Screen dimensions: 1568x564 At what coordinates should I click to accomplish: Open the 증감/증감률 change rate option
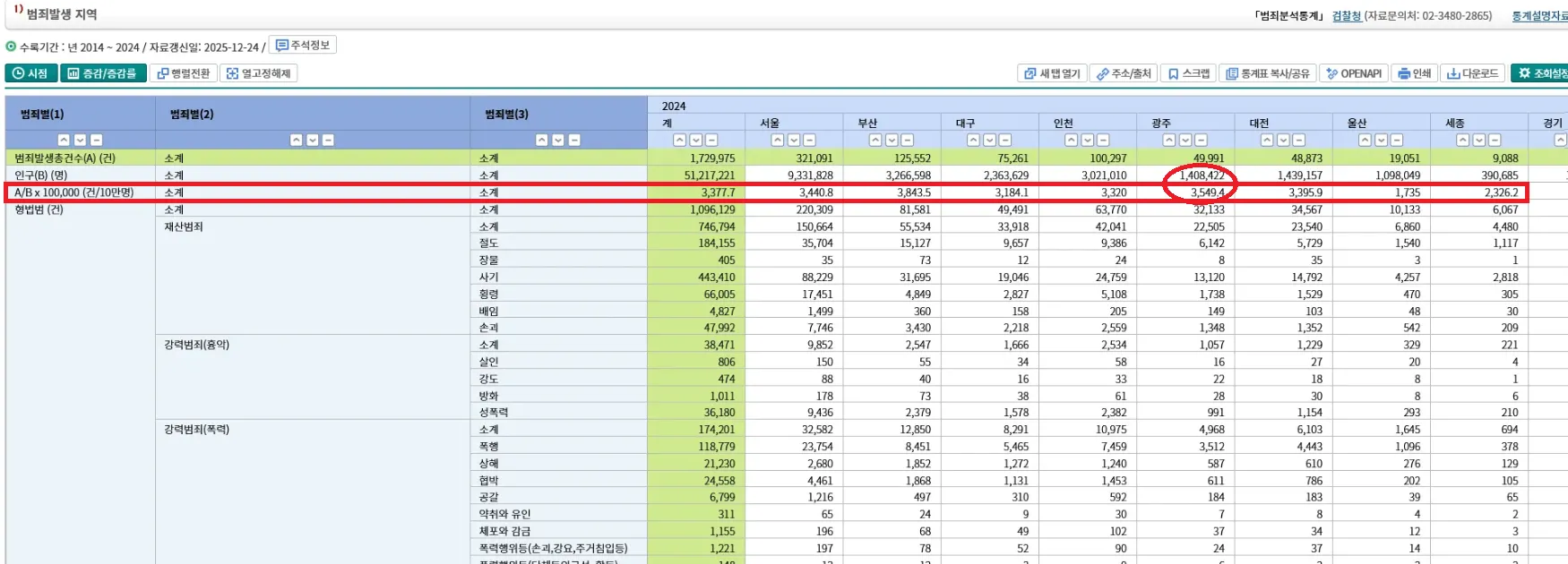coord(102,73)
